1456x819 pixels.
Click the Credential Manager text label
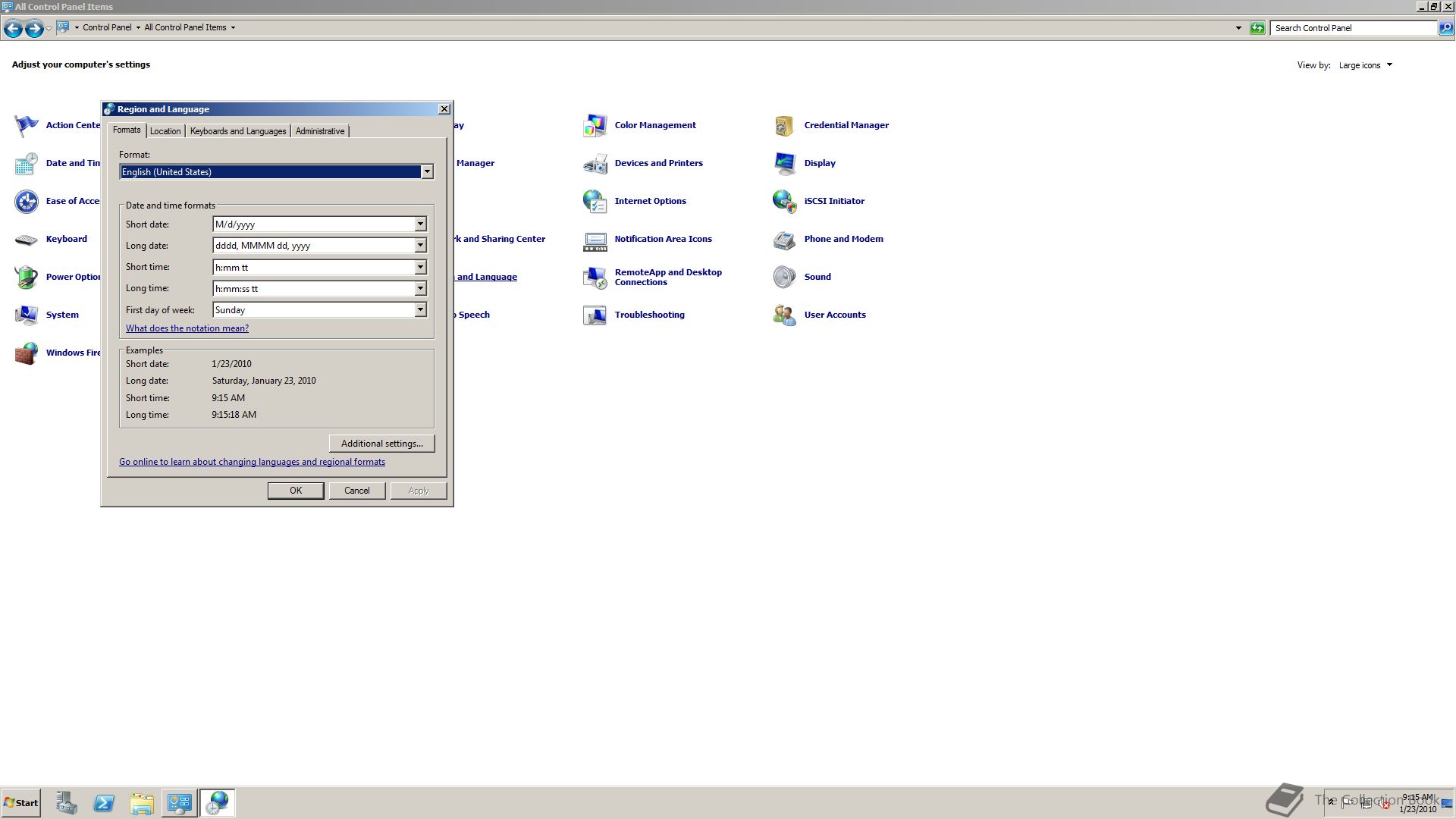[846, 125]
